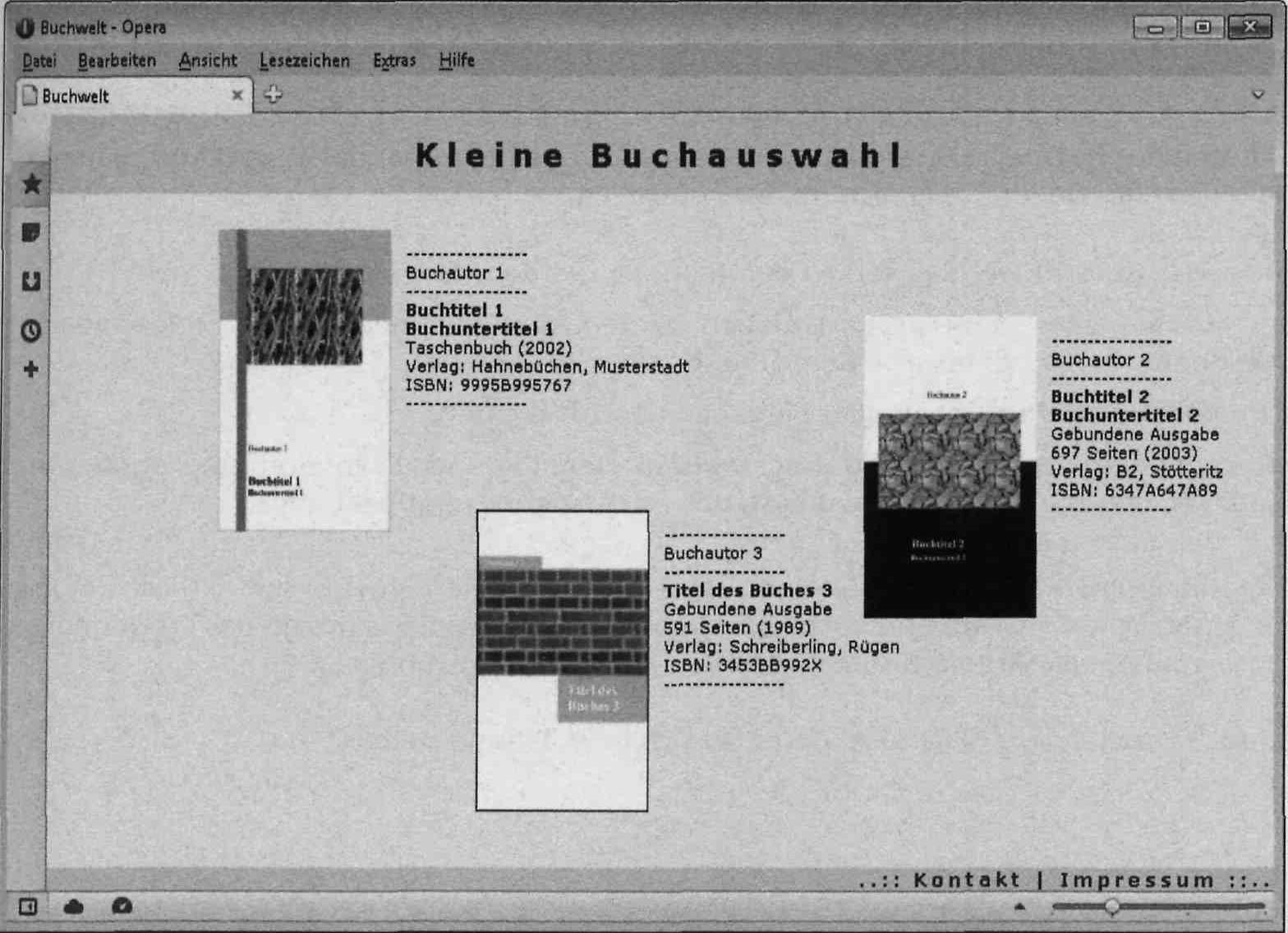The width and height of the screenshot is (1288, 933).
Task: Click the Opera Link cloud icon
Action: (x=74, y=907)
